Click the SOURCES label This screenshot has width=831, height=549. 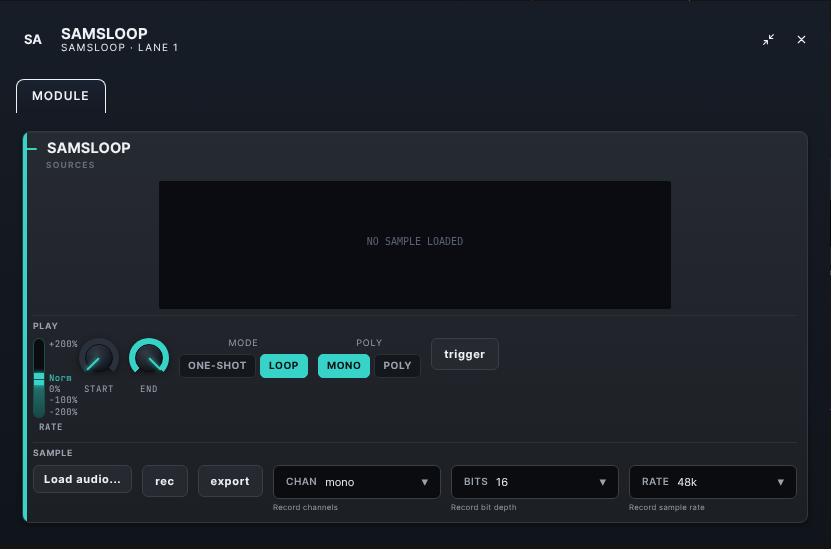point(70,165)
